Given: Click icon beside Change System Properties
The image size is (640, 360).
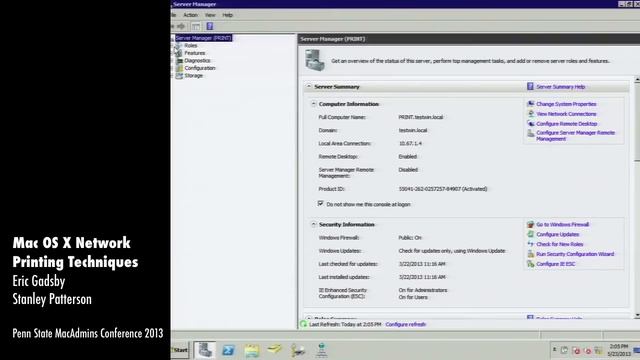Looking at the screenshot, I should (x=531, y=104).
